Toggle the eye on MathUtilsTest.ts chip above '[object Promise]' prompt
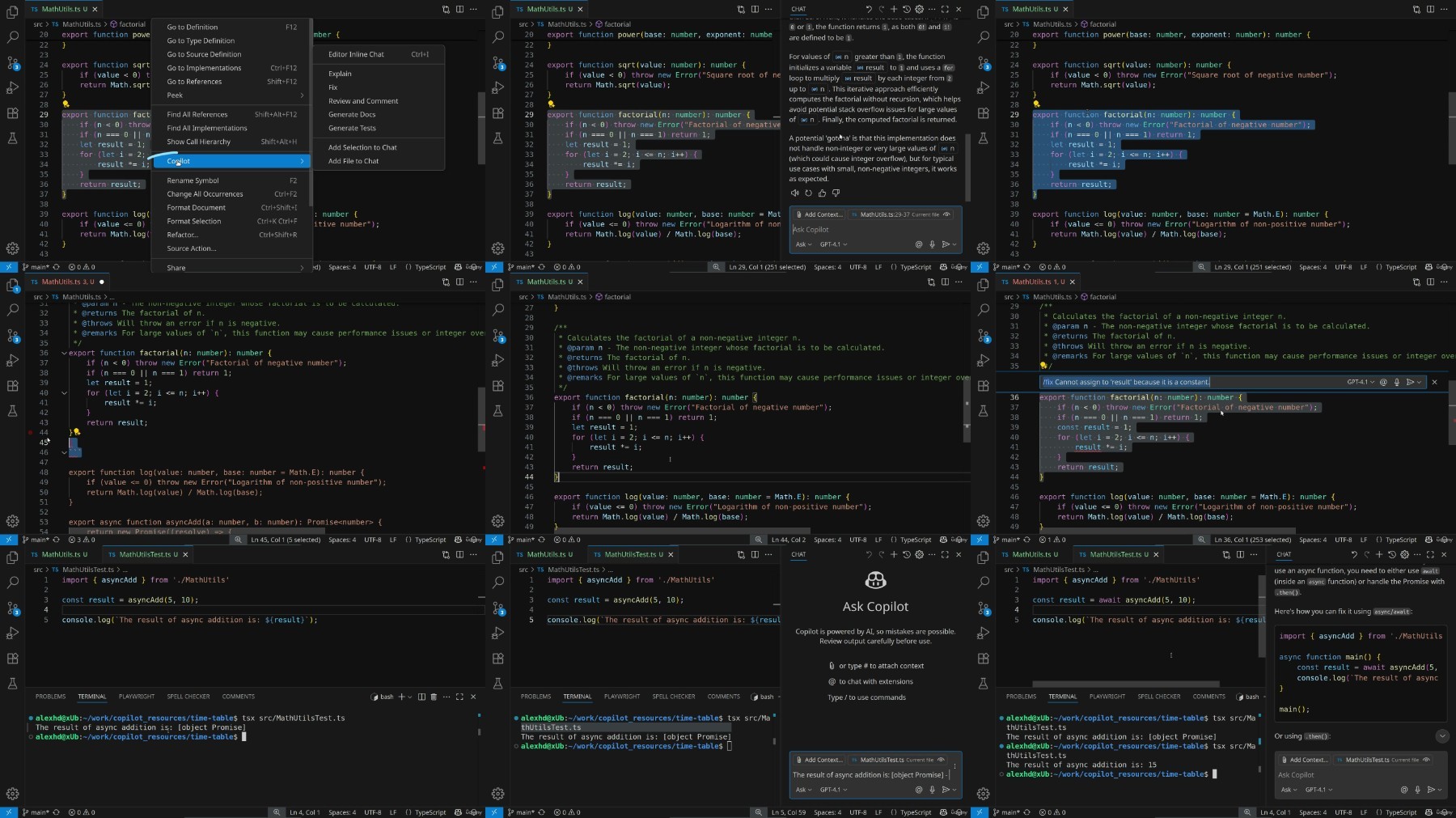The height and width of the screenshot is (818, 1456). [x=941, y=760]
